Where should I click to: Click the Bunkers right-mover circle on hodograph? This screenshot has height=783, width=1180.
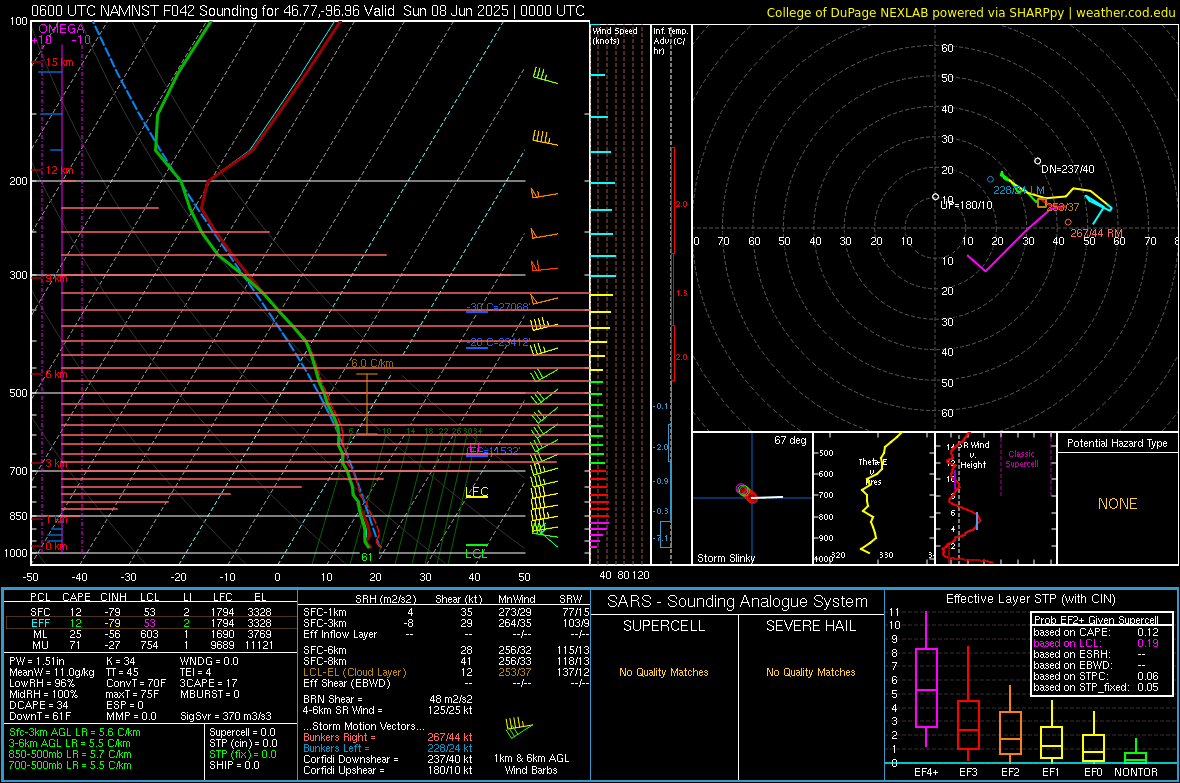1069,222
